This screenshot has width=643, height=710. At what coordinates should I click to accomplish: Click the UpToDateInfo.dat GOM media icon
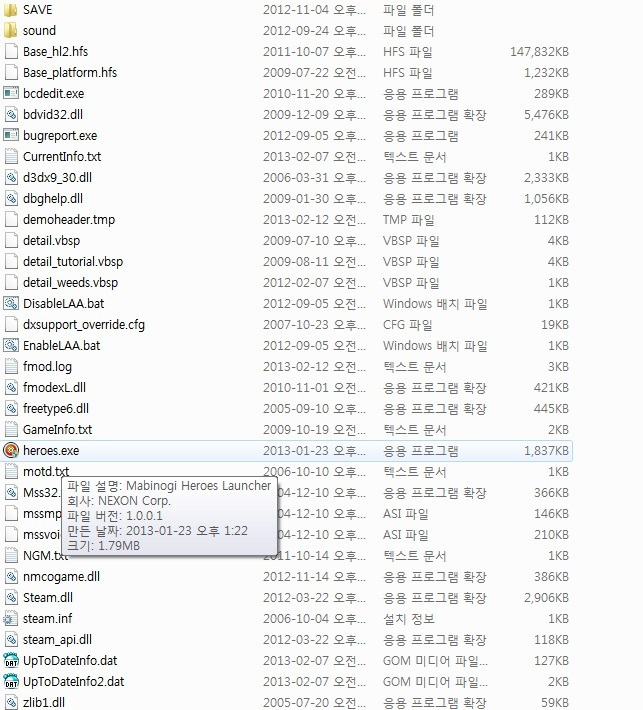click(x=11, y=661)
